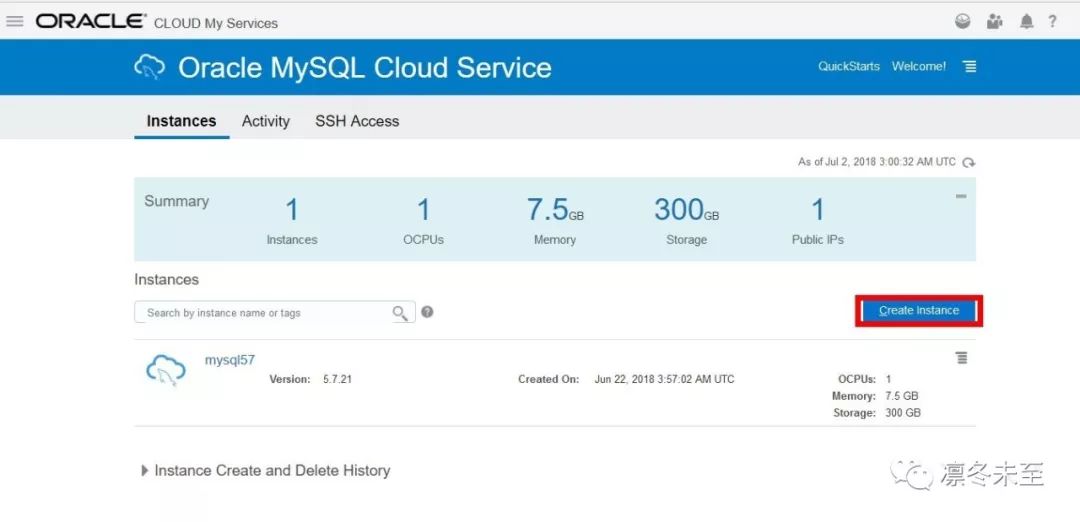The image size is (1080, 522).
Task: Open search help icon next to search box
Action: pyautogui.click(x=427, y=312)
